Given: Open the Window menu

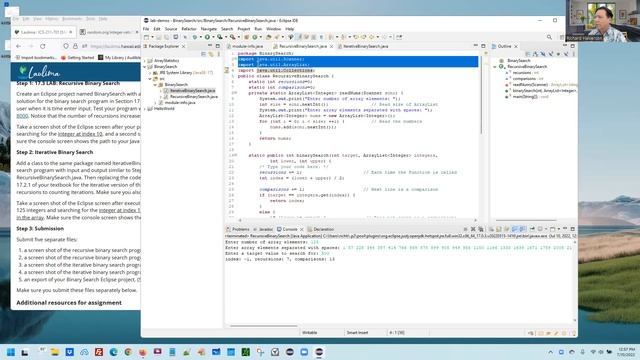Looking at the screenshot, I should [x=273, y=29].
